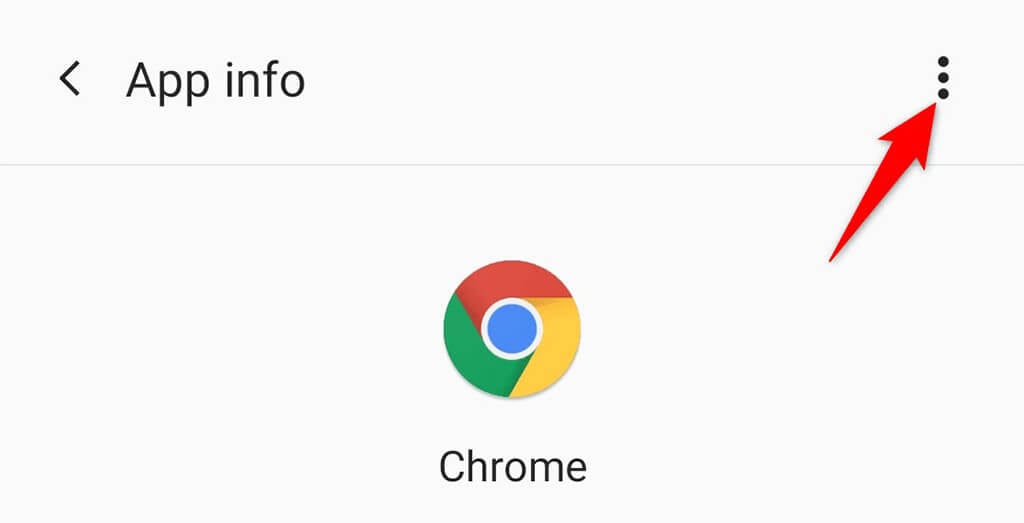Expand more options via the vertical ellipsis
The width and height of the screenshot is (1024, 523).
click(942, 78)
